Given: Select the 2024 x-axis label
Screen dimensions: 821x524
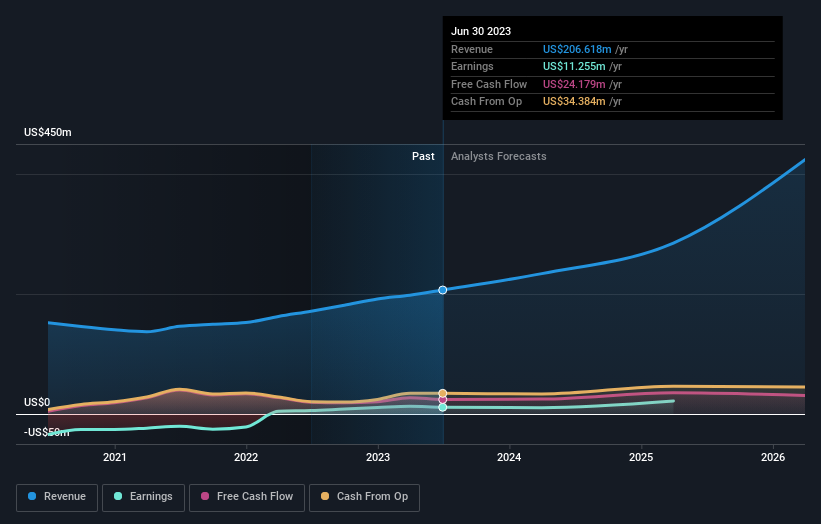Looking at the screenshot, I should pos(509,457).
